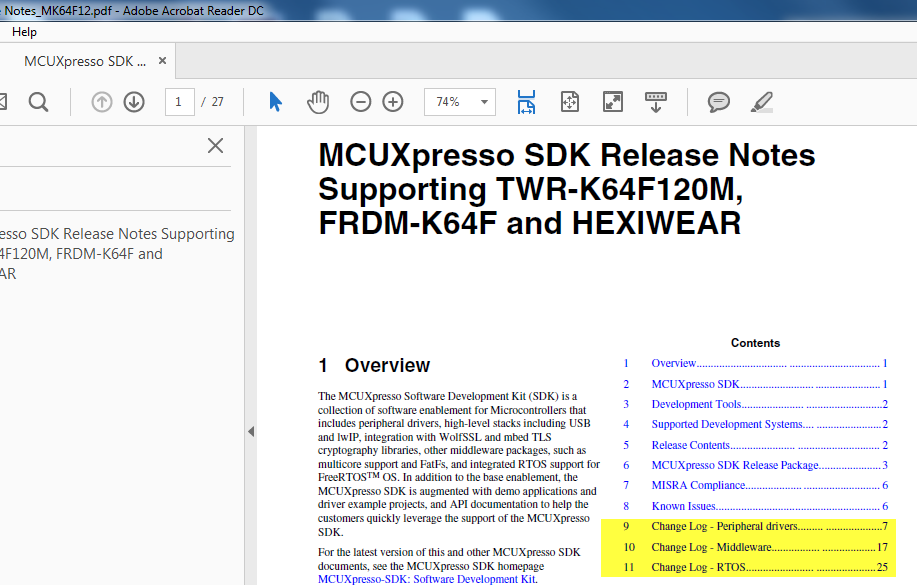Go to MCUXpresso SDK Release Package entry
Screen dimensions: 917x585
pyautogui.click(x=756, y=465)
